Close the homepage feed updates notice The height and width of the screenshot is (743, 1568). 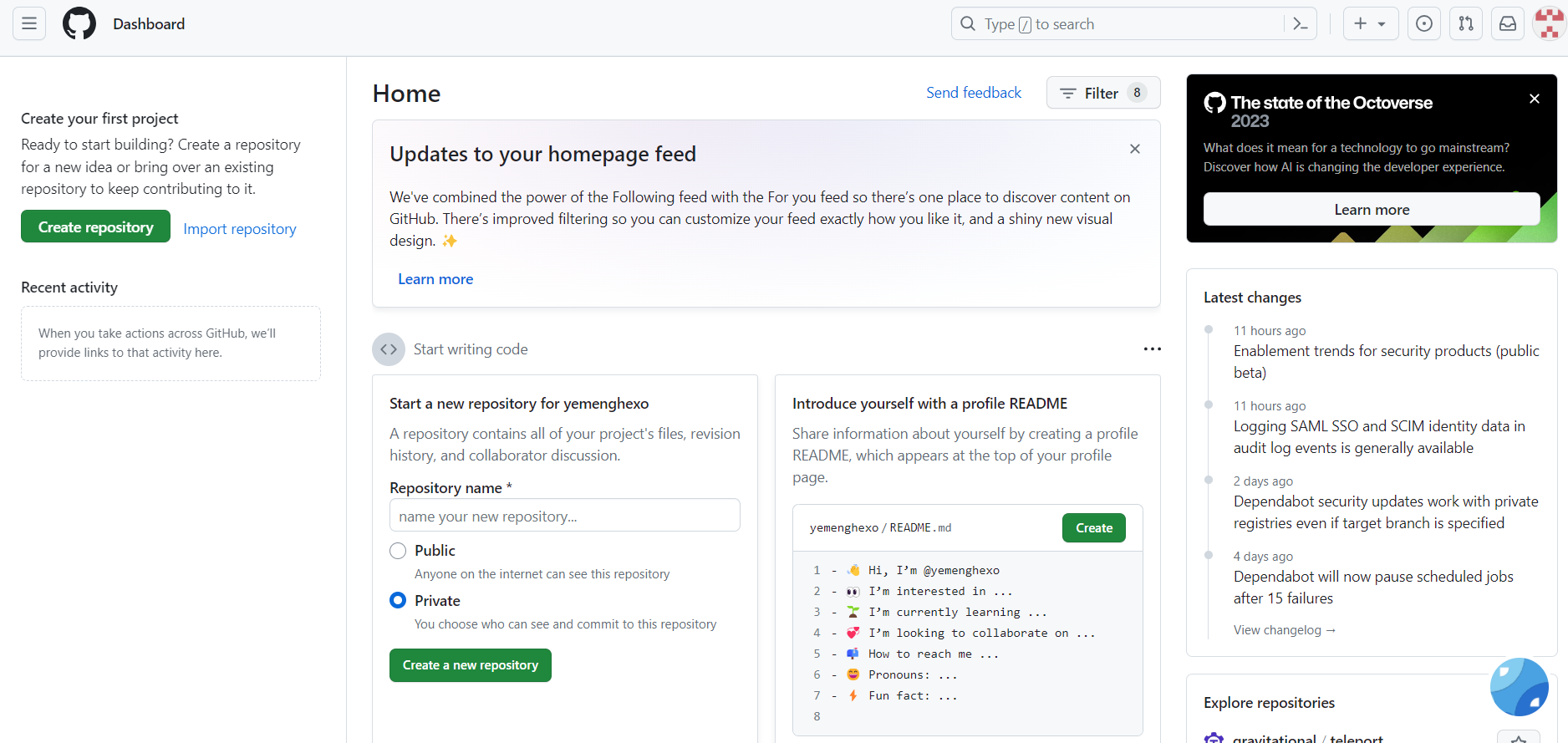(1135, 149)
